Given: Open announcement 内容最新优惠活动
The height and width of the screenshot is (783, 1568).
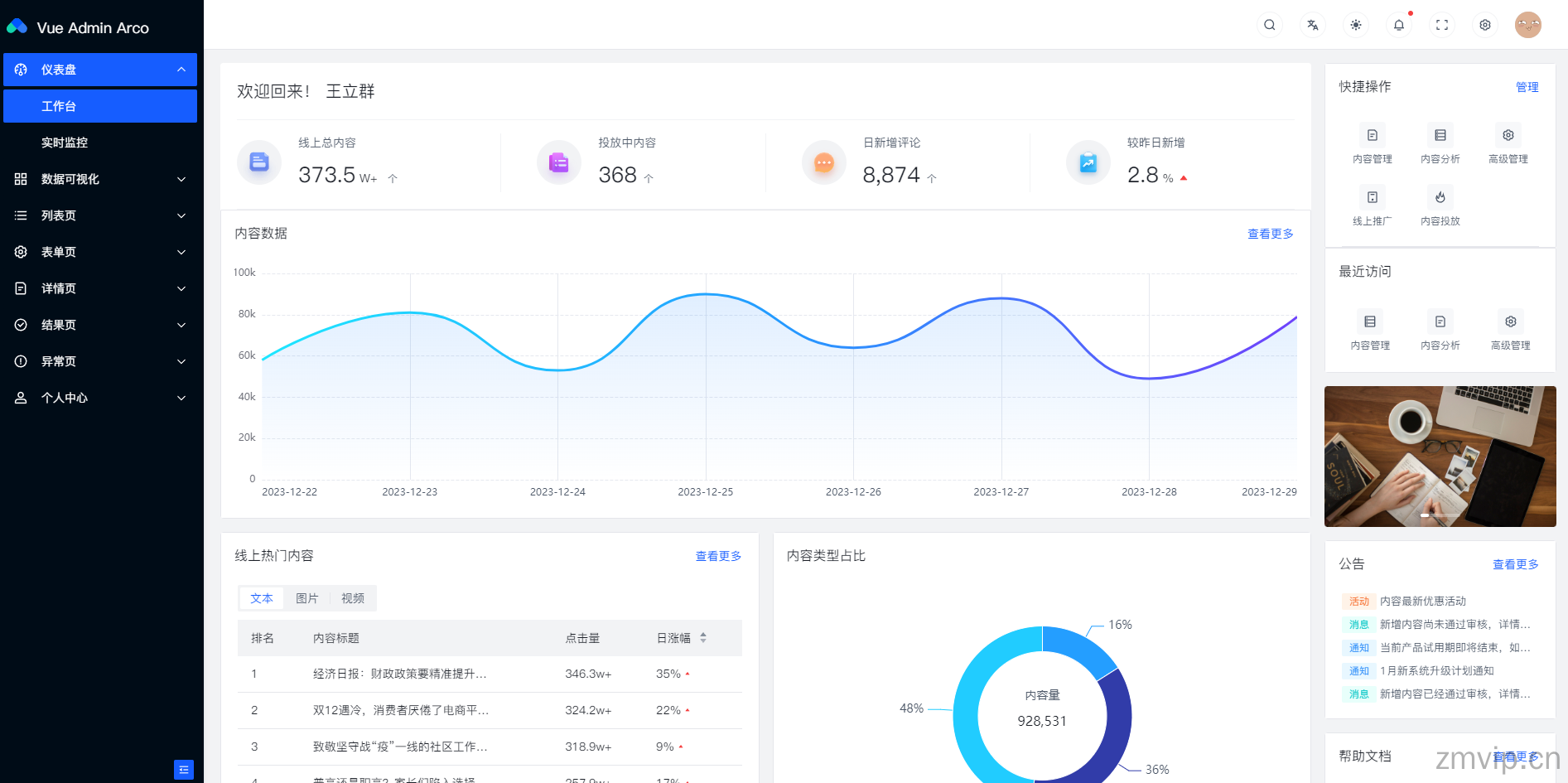Looking at the screenshot, I should point(1423,602).
